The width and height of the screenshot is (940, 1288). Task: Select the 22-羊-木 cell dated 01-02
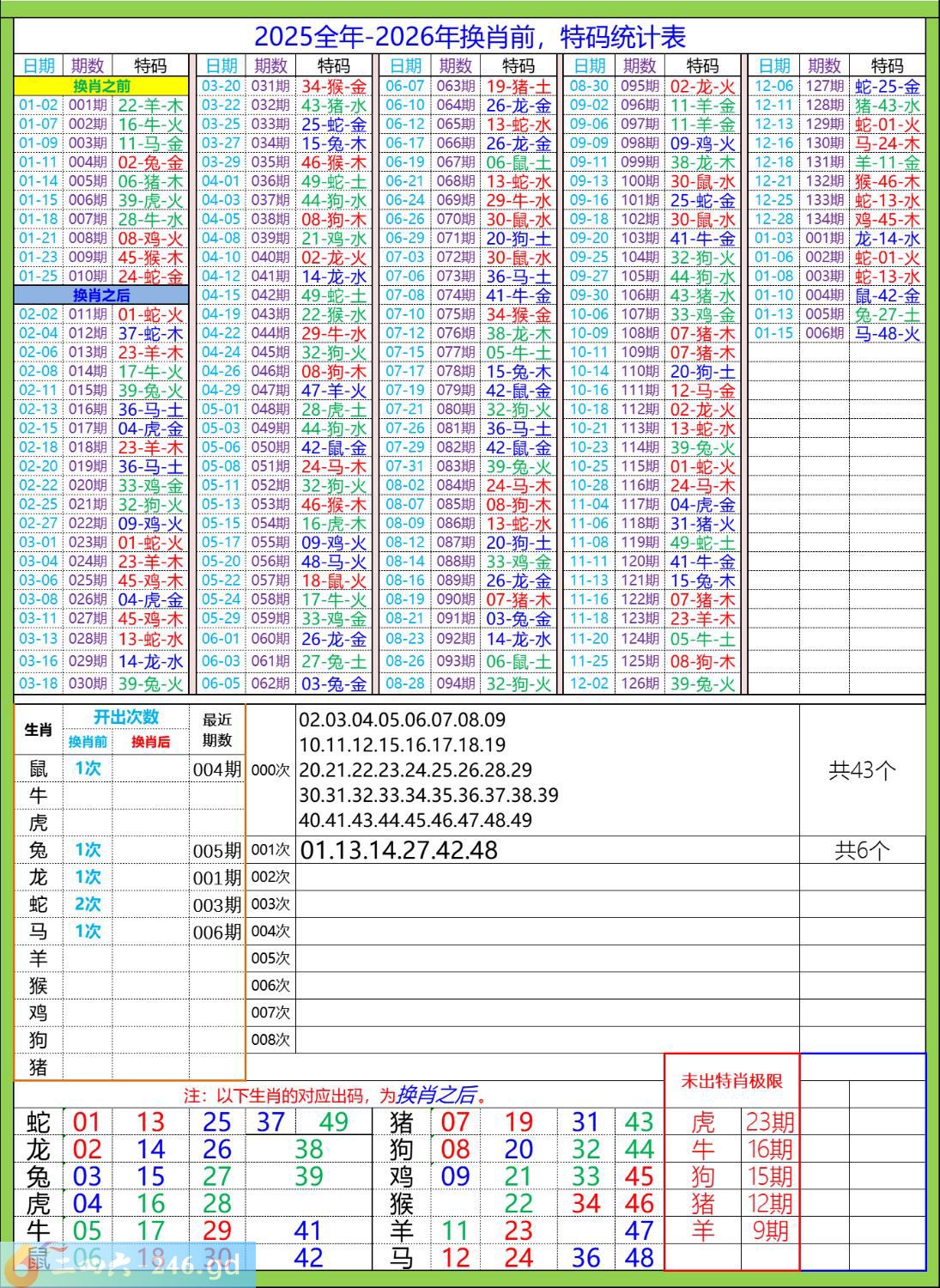(150, 106)
